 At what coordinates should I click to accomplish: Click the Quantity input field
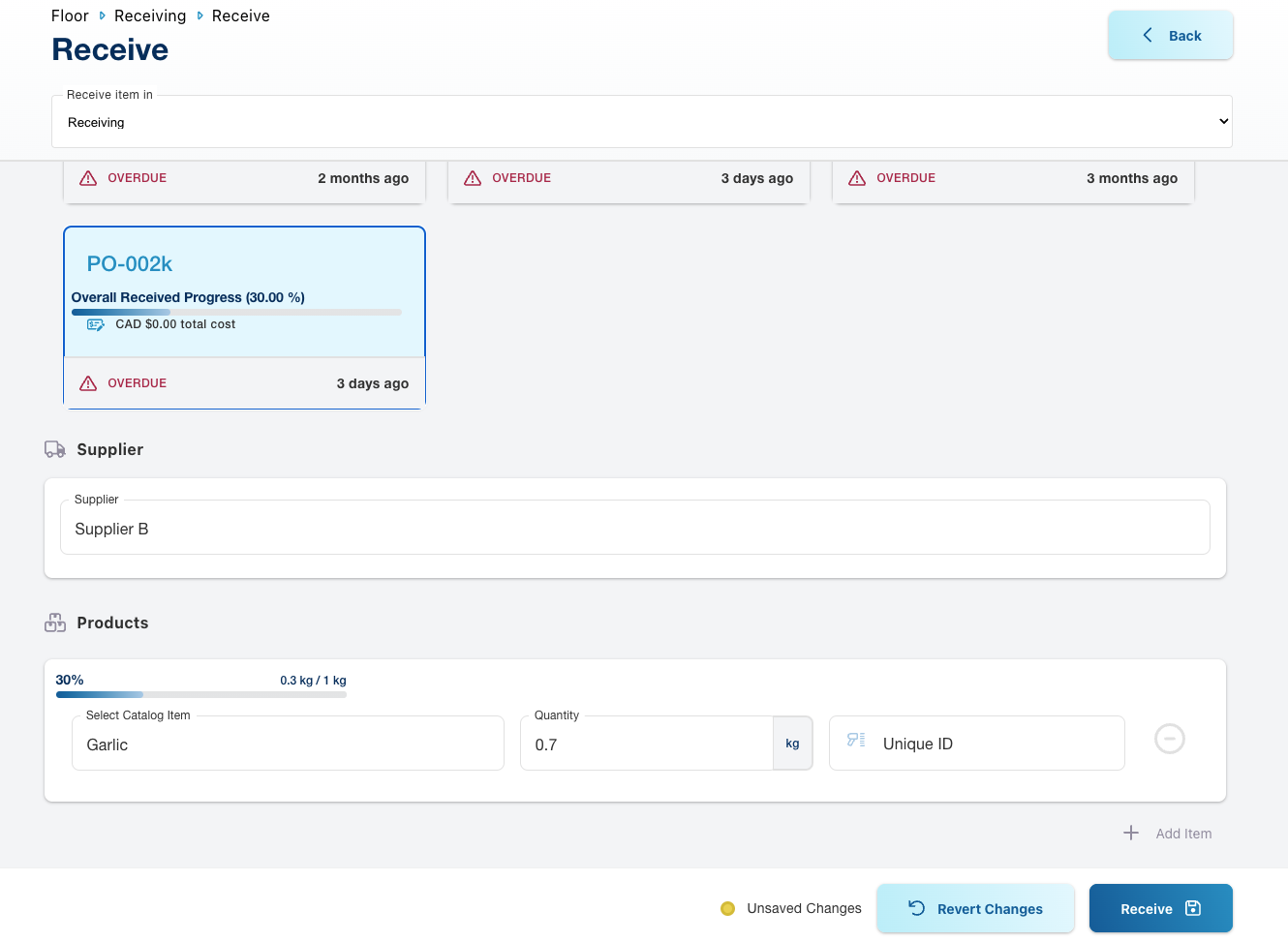click(x=646, y=744)
